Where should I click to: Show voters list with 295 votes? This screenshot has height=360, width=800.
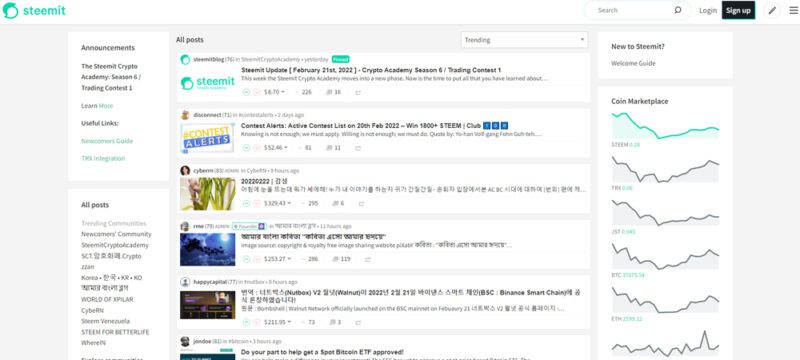(x=311, y=203)
